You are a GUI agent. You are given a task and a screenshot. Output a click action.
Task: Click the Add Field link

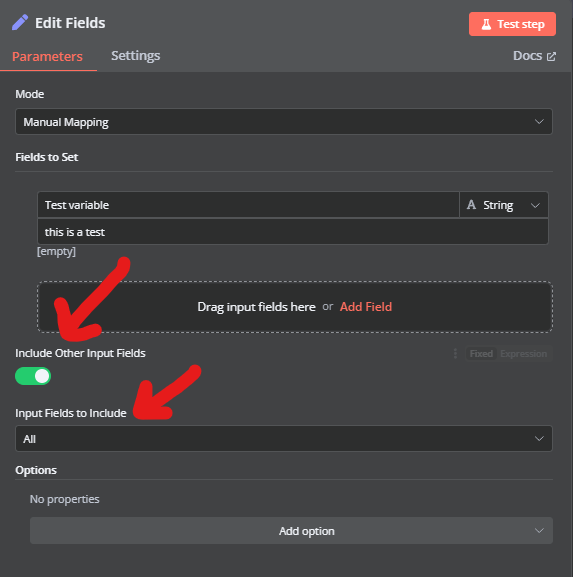[366, 307]
